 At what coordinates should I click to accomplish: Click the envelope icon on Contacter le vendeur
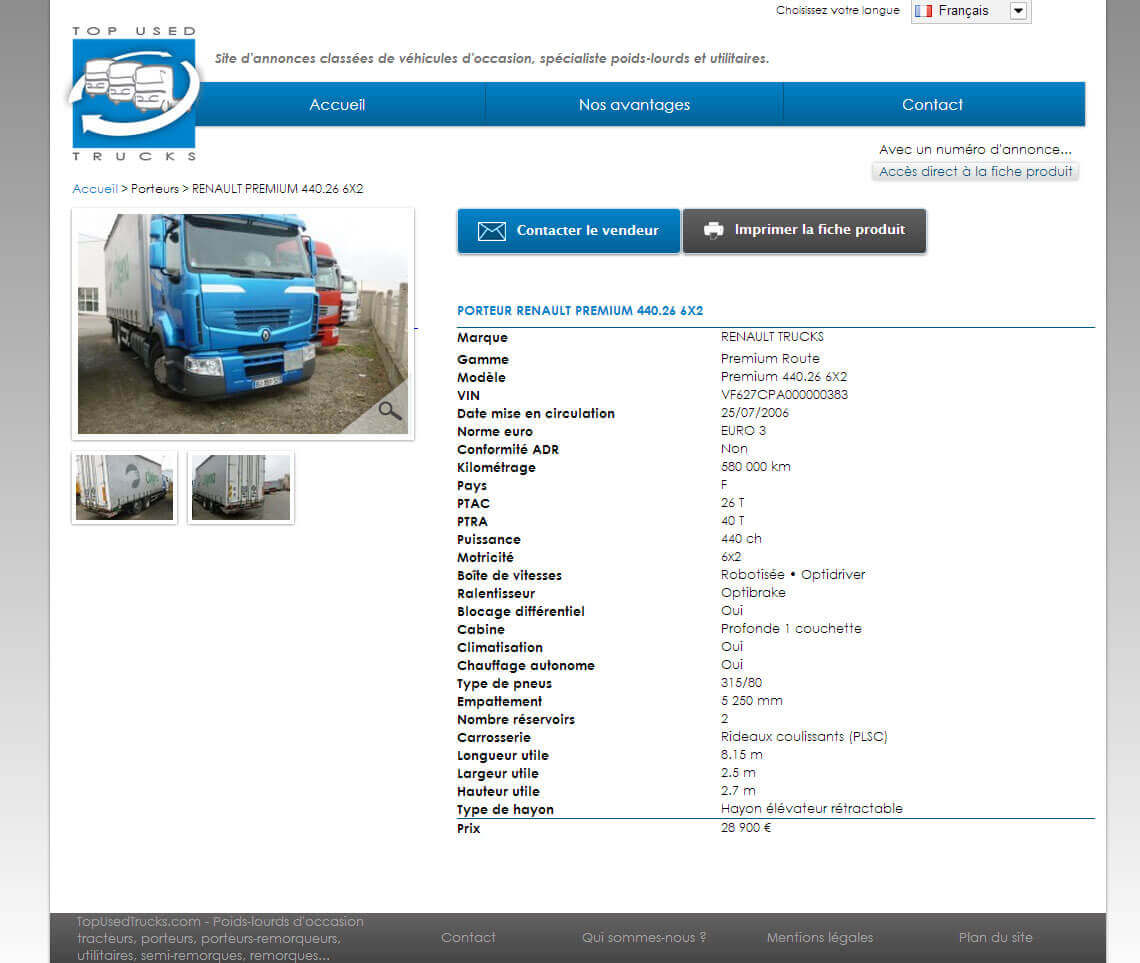tap(491, 231)
